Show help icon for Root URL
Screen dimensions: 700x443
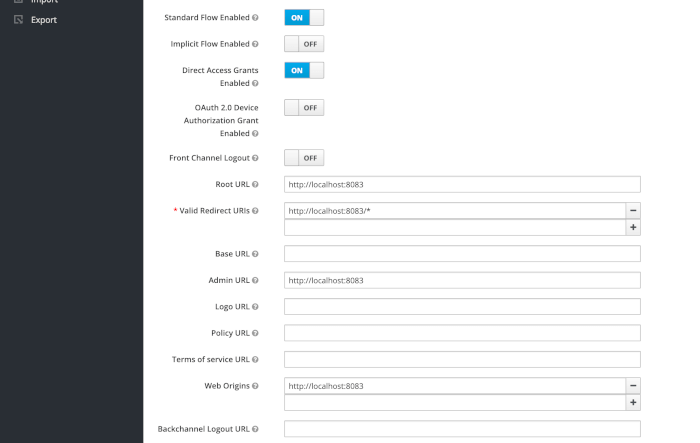click(255, 184)
